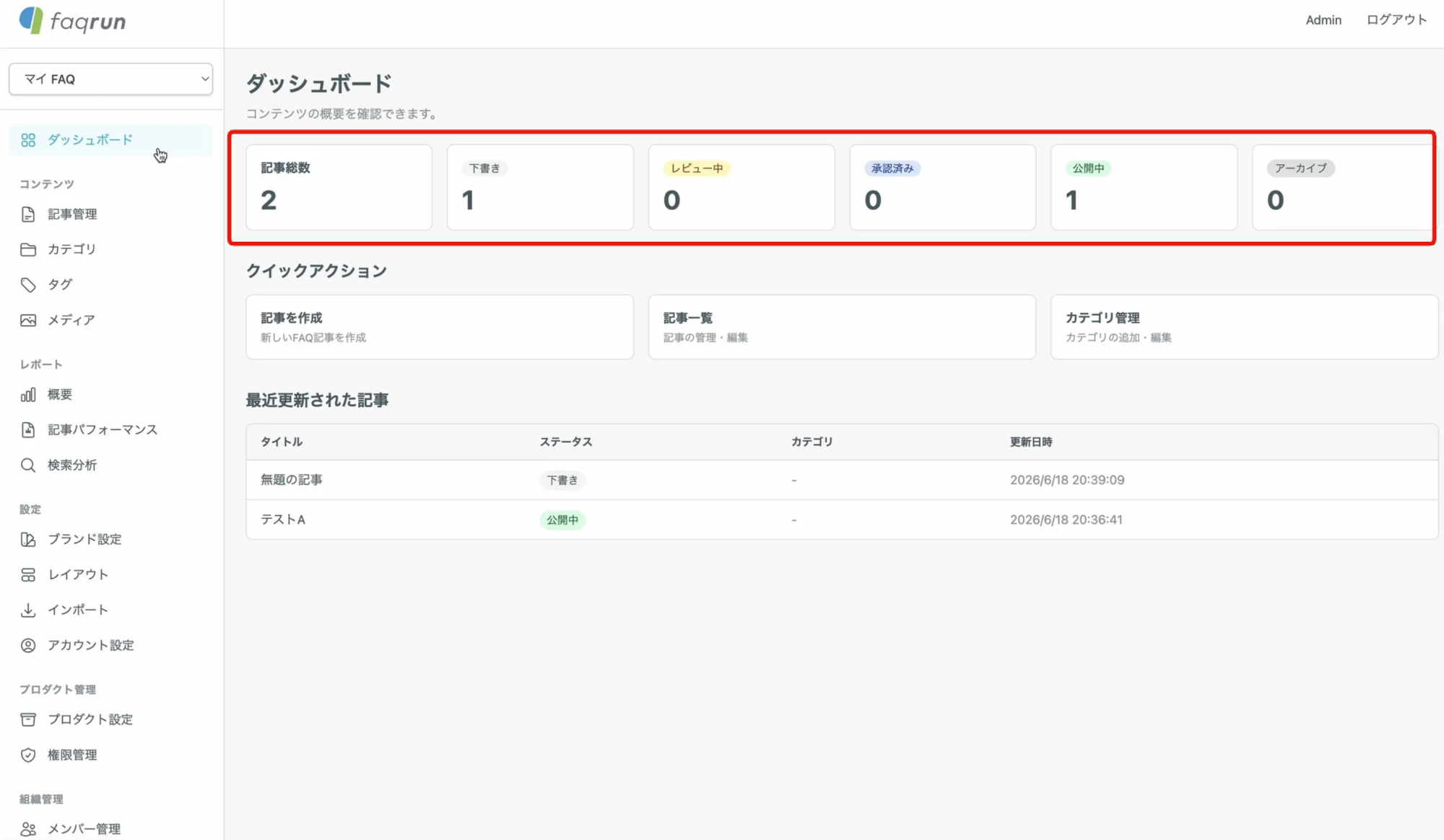Click the Admin user label
Image resolution: width=1444 pixels, height=840 pixels.
[1323, 20]
